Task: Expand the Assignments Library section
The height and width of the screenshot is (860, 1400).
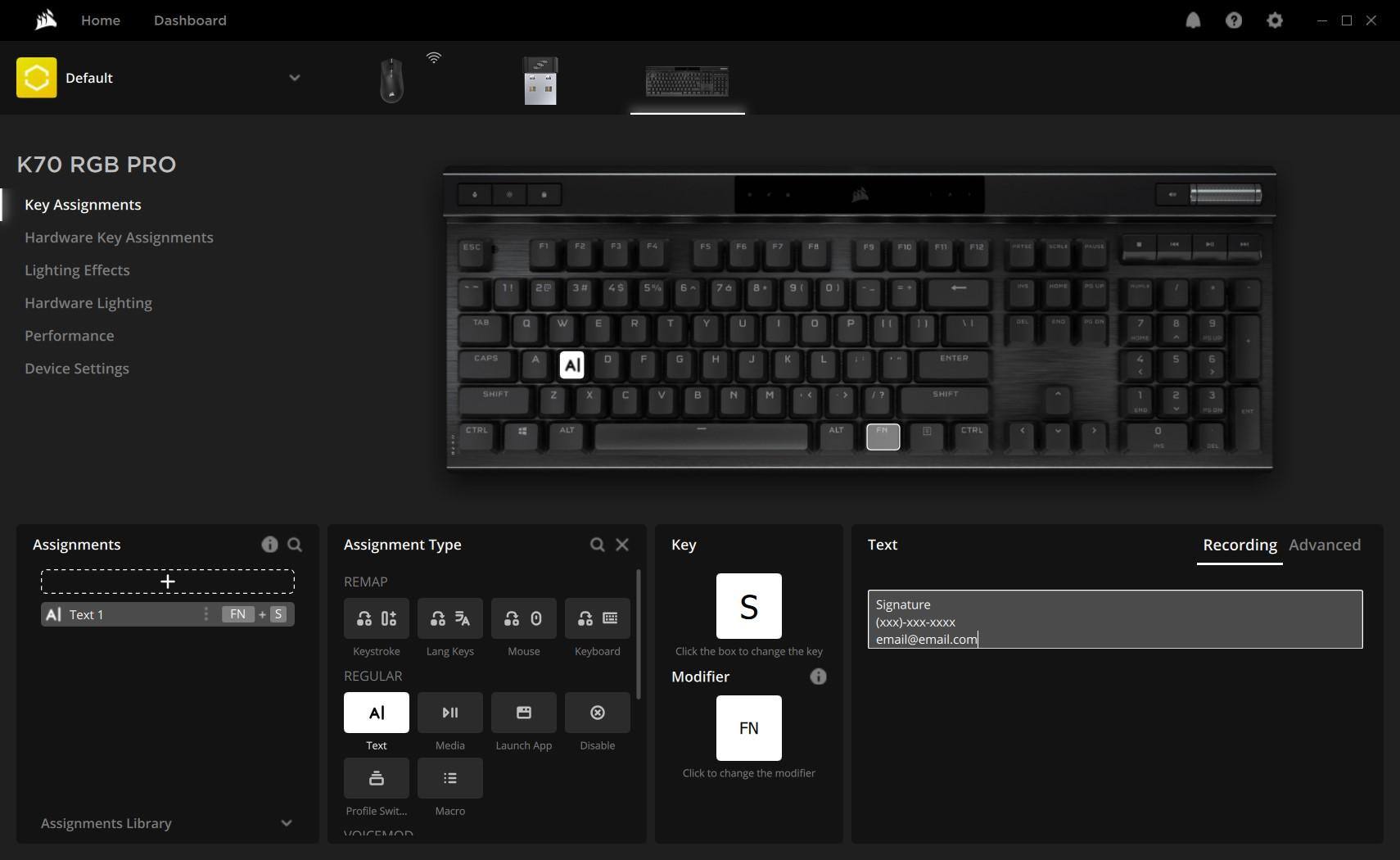Action: (286, 823)
